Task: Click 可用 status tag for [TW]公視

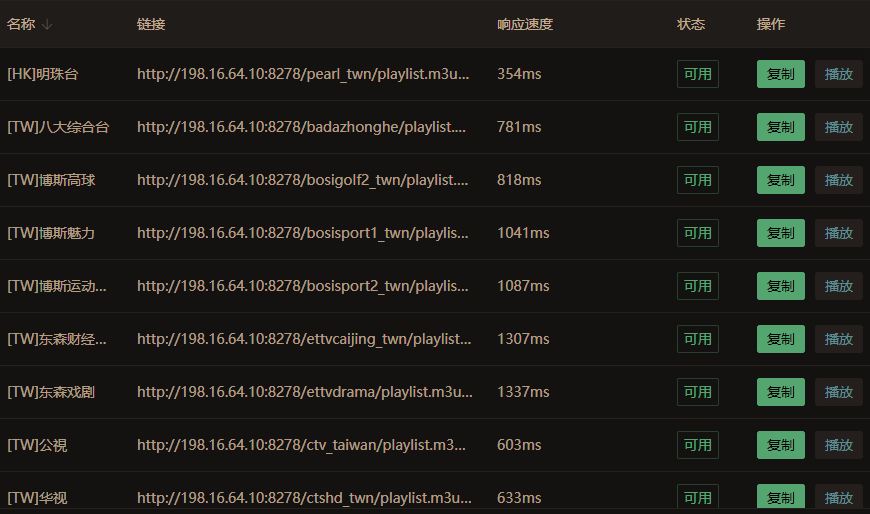Action: click(697, 445)
